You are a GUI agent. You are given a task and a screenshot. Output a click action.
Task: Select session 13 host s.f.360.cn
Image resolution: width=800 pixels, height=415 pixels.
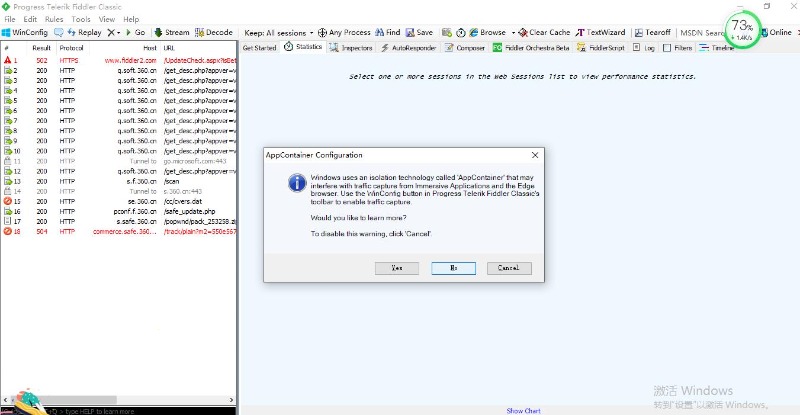click(x=141, y=181)
